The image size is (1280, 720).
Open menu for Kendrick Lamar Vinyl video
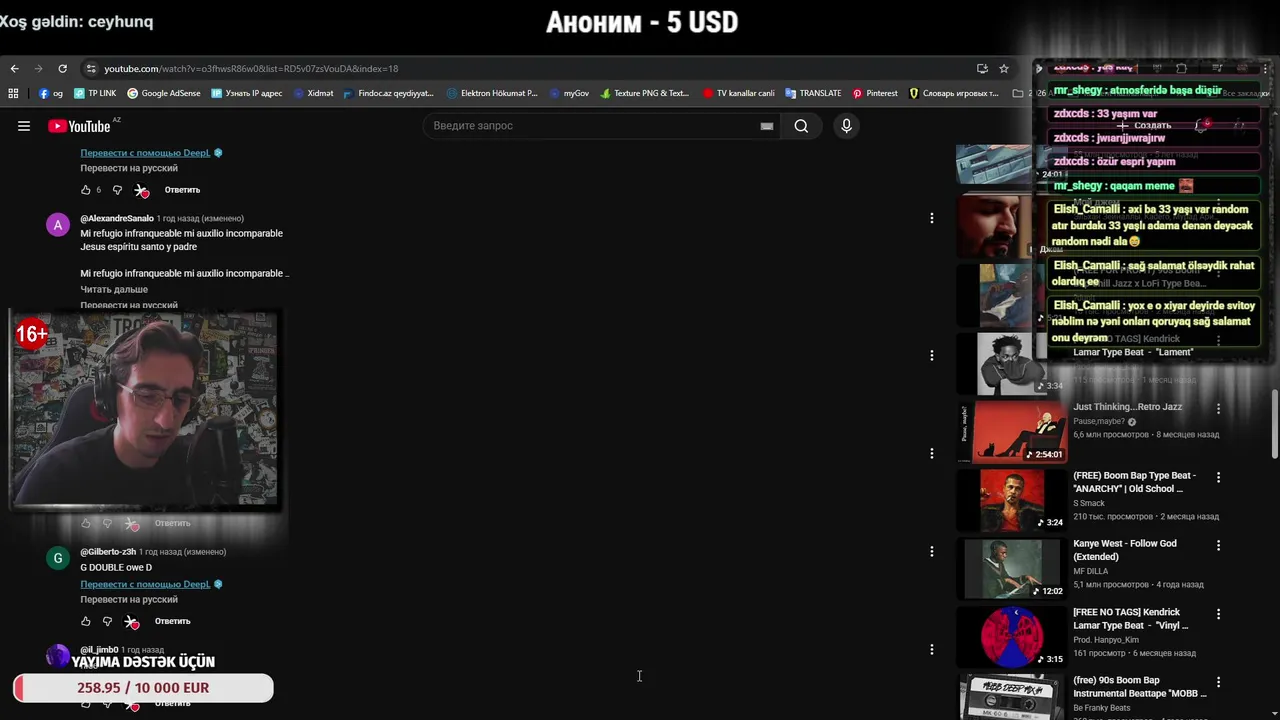click(1218, 613)
